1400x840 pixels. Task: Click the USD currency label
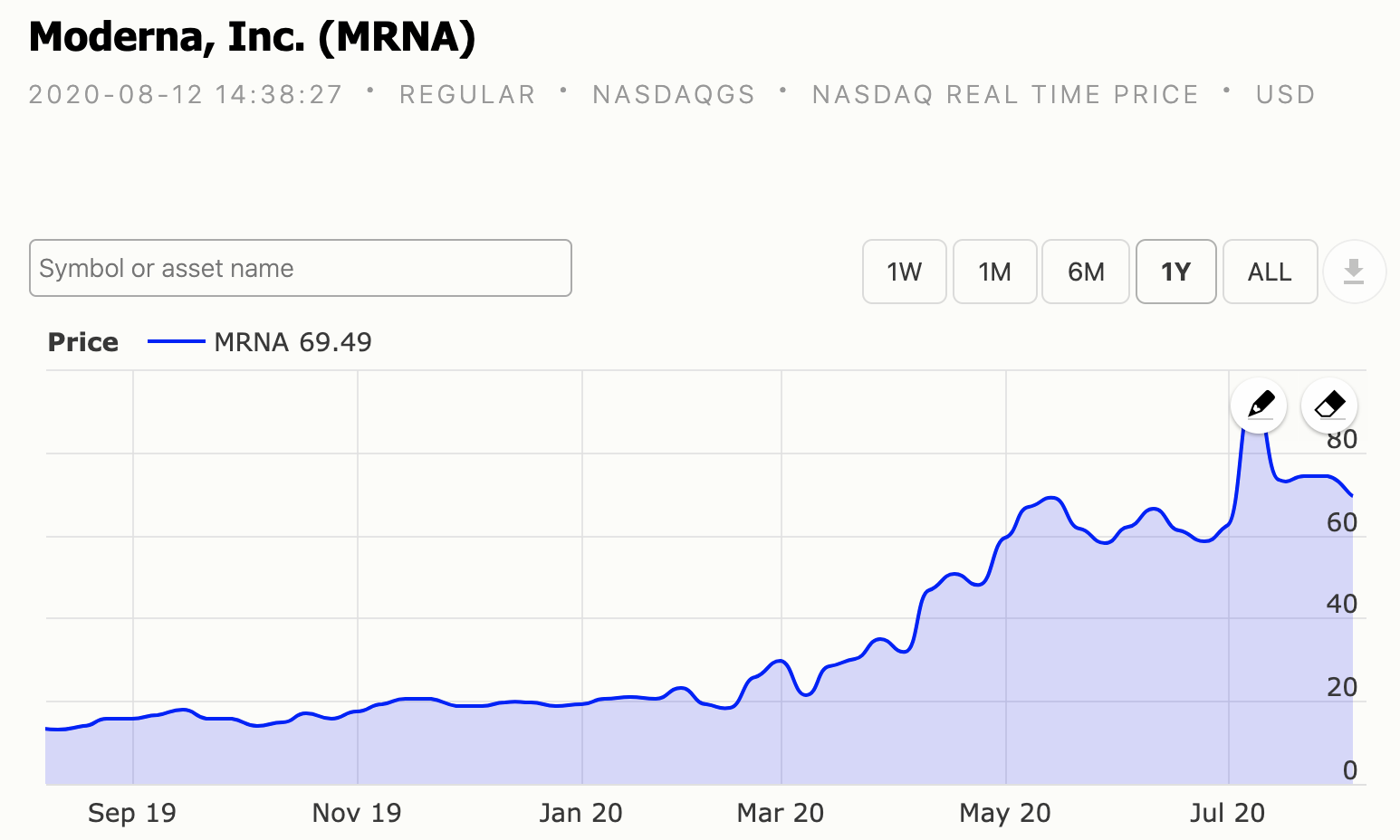1285,94
